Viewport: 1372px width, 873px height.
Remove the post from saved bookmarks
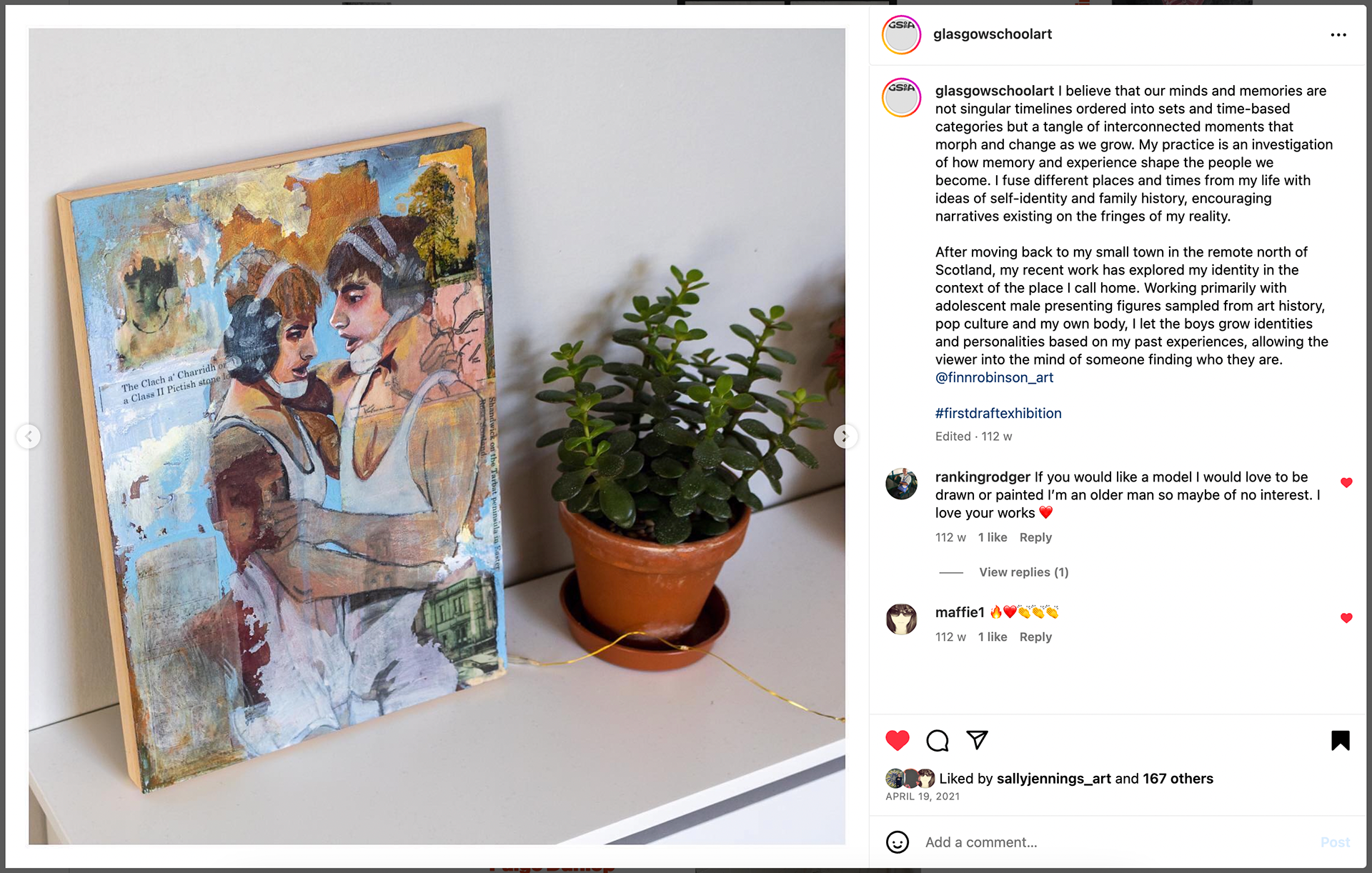[x=1341, y=740]
